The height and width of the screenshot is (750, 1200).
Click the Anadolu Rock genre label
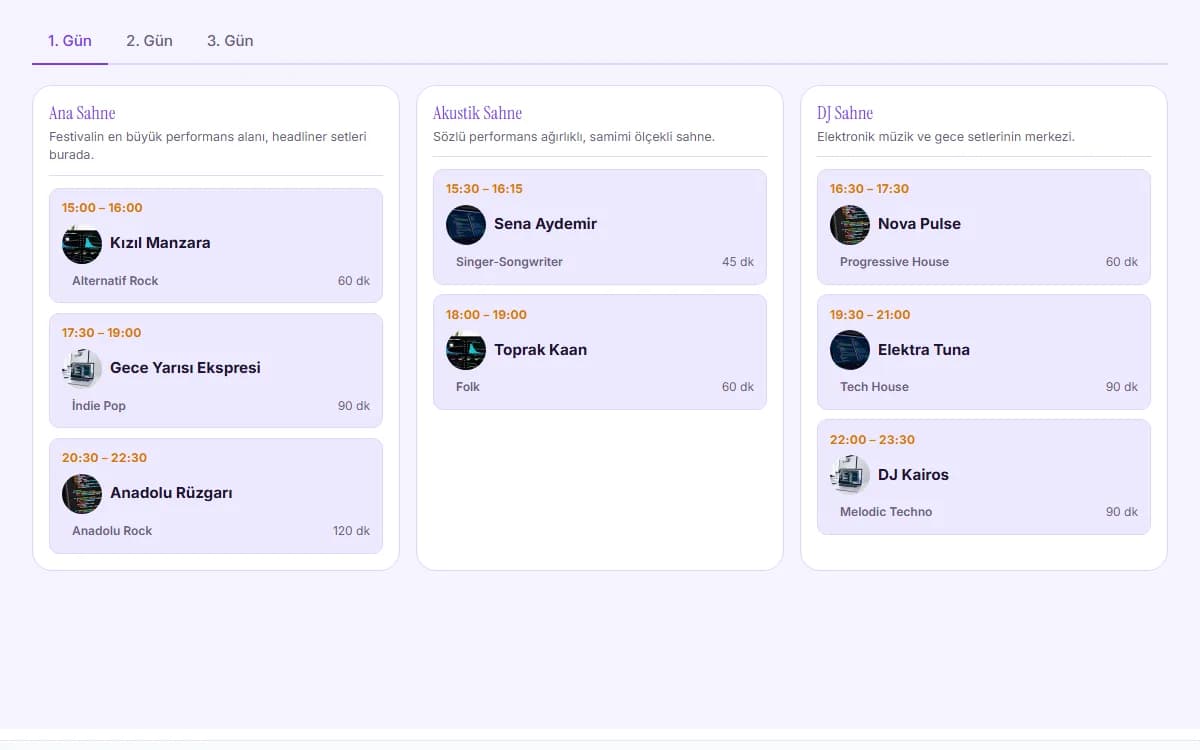click(112, 531)
